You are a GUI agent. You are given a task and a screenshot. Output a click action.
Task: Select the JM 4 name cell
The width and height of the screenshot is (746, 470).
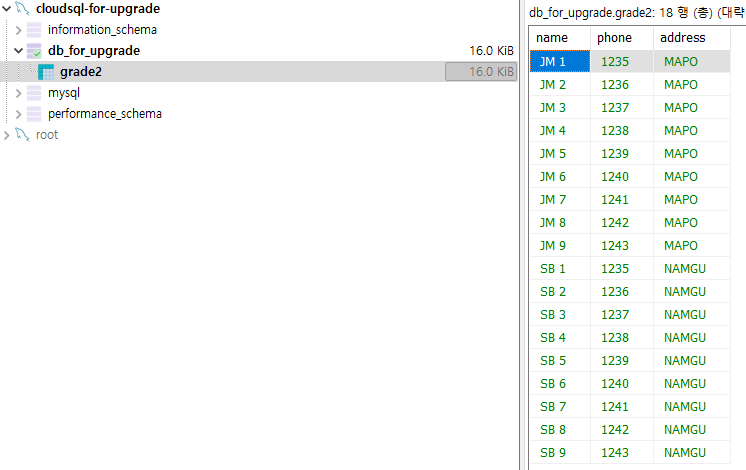560,130
